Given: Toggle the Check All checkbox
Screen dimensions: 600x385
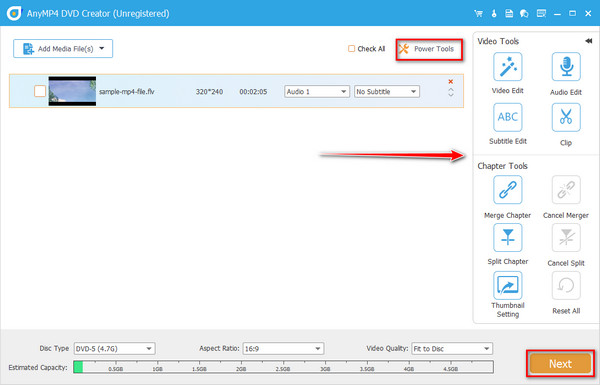Looking at the screenshot, I should [x=351, y=49].
